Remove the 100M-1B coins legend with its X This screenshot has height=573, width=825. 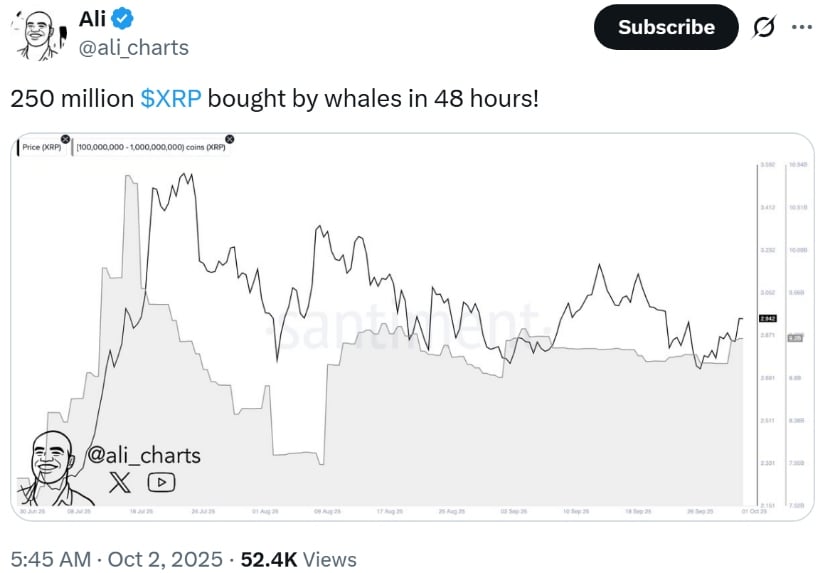coord(230,140)
